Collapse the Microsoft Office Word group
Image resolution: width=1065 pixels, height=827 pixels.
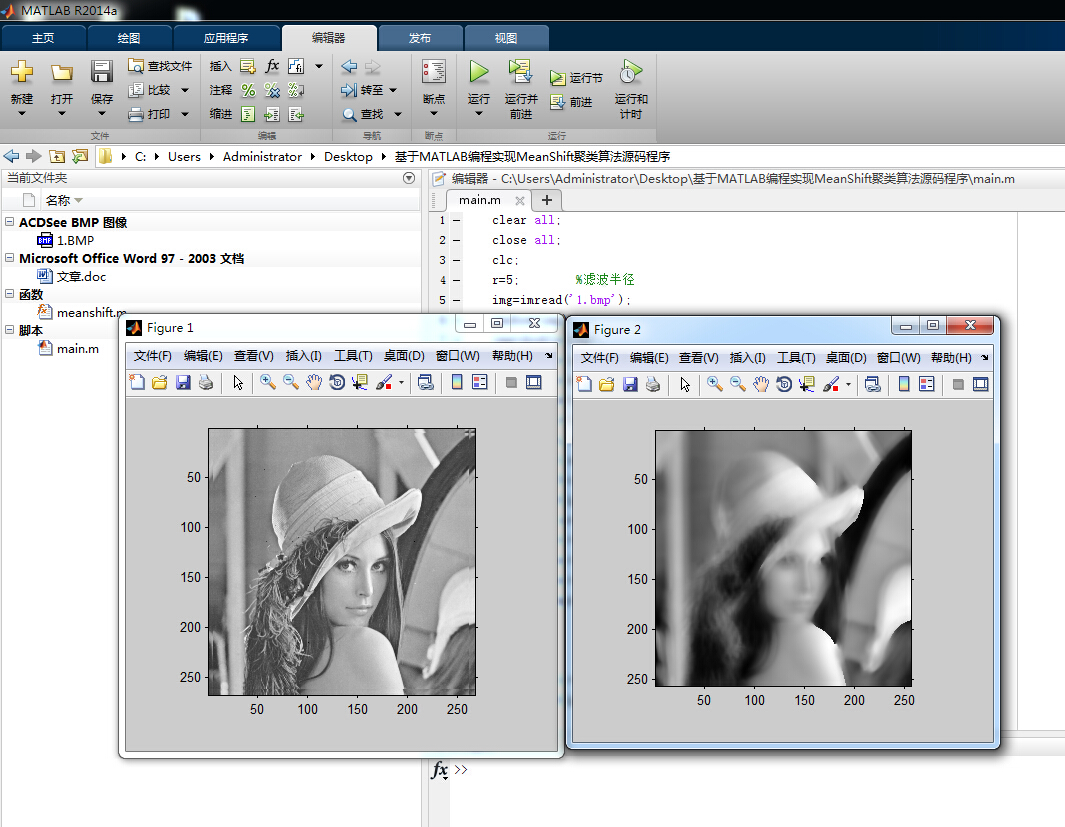[x=10, y=257]
